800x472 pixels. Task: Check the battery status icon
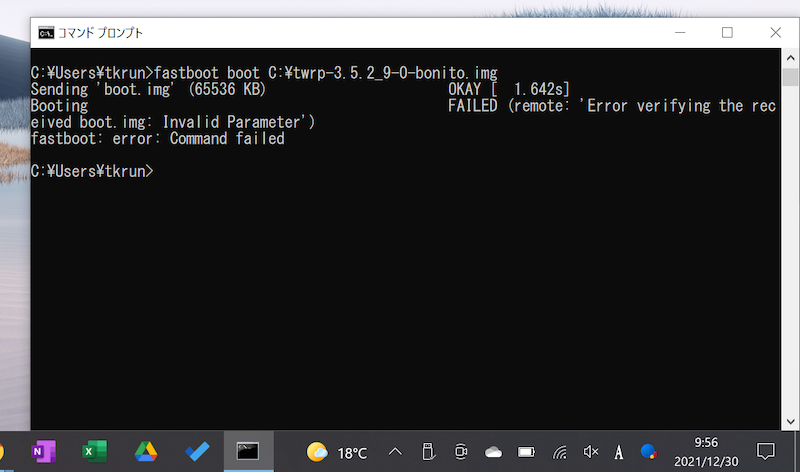click(x=526, y=452)
